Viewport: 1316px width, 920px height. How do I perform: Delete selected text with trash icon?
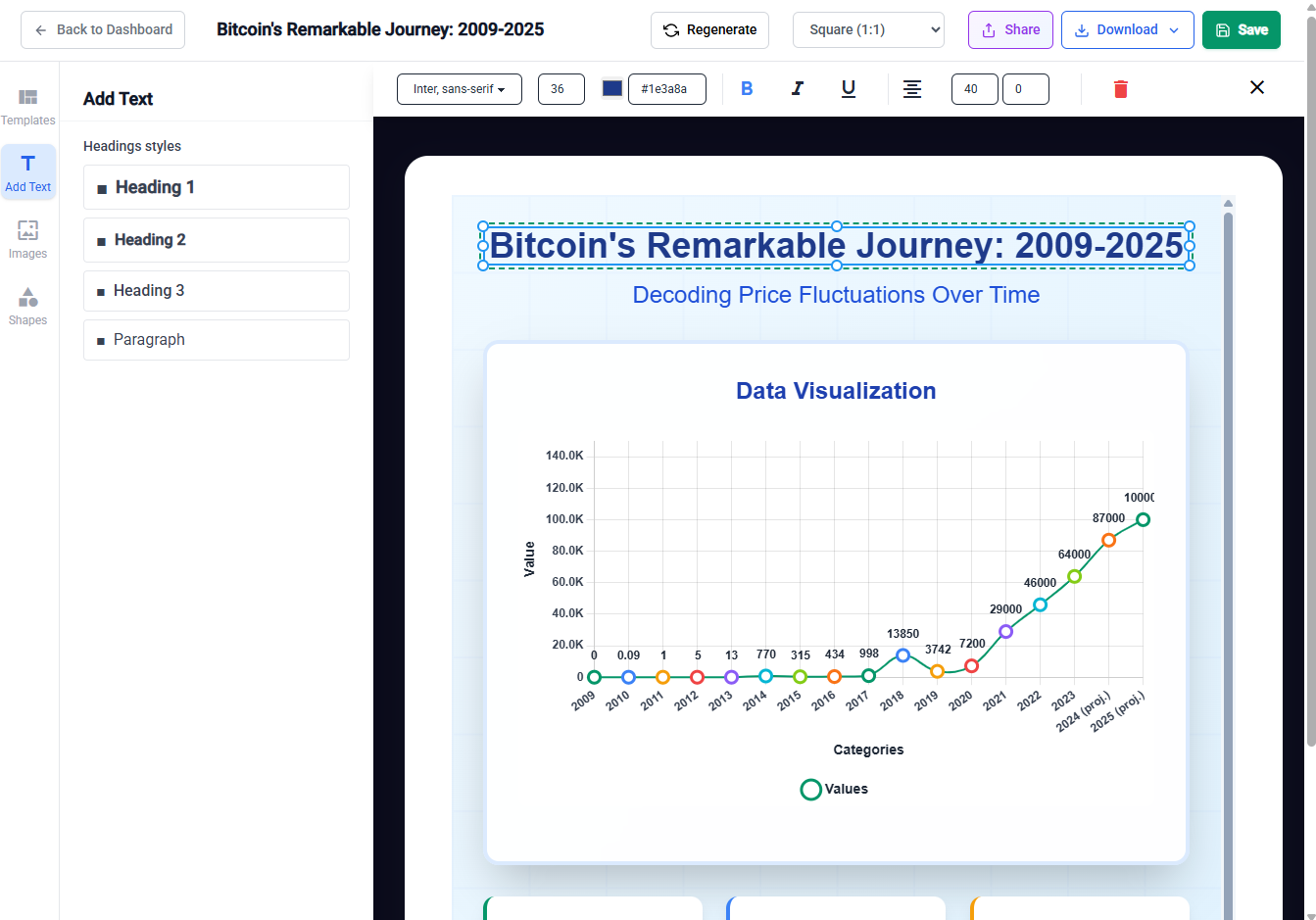pos(1121,89)
